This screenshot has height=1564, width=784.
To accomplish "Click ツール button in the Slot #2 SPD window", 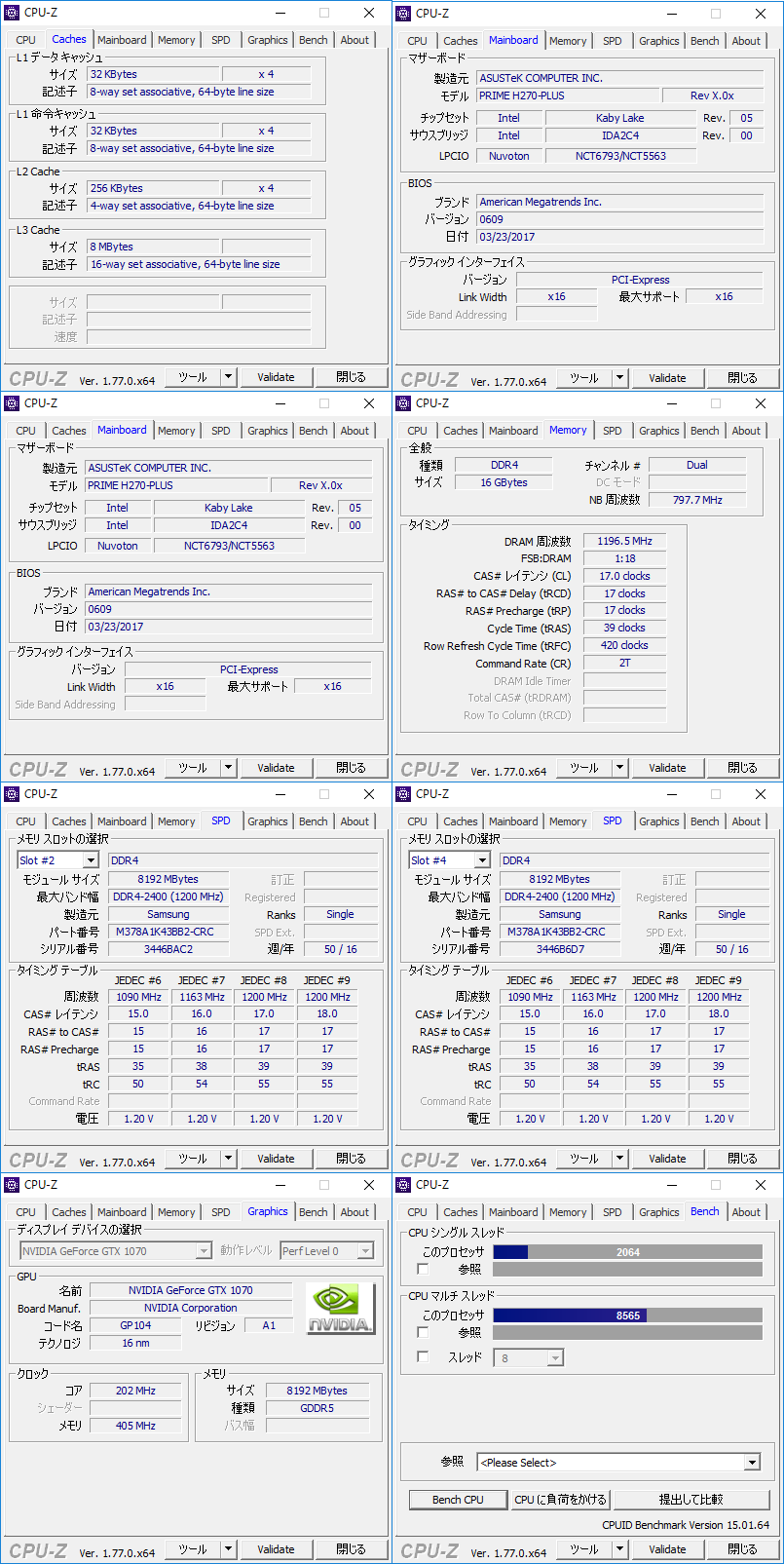I will (193, 1159).
